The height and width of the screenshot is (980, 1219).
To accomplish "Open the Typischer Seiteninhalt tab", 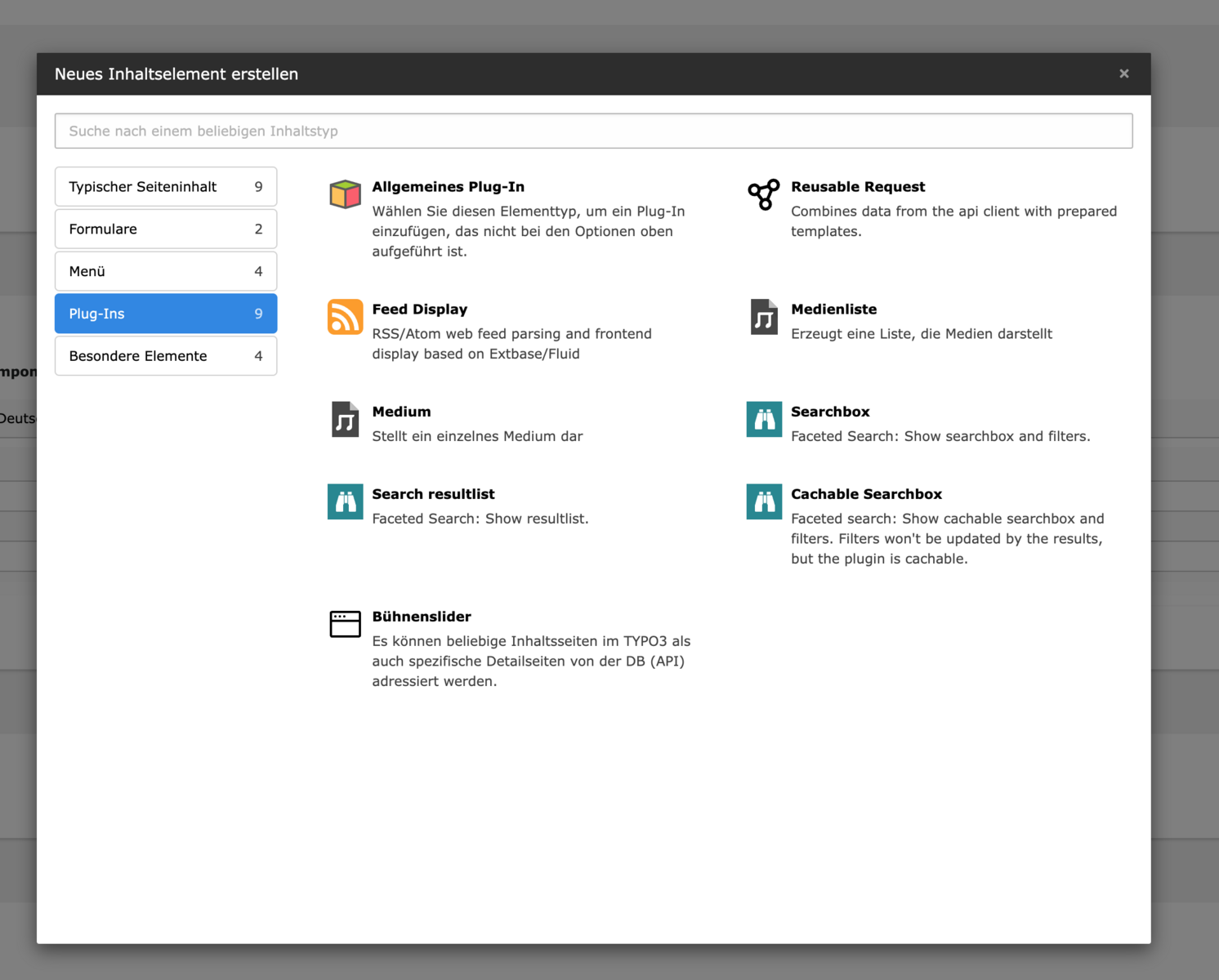I will click(x=166, y=187).
